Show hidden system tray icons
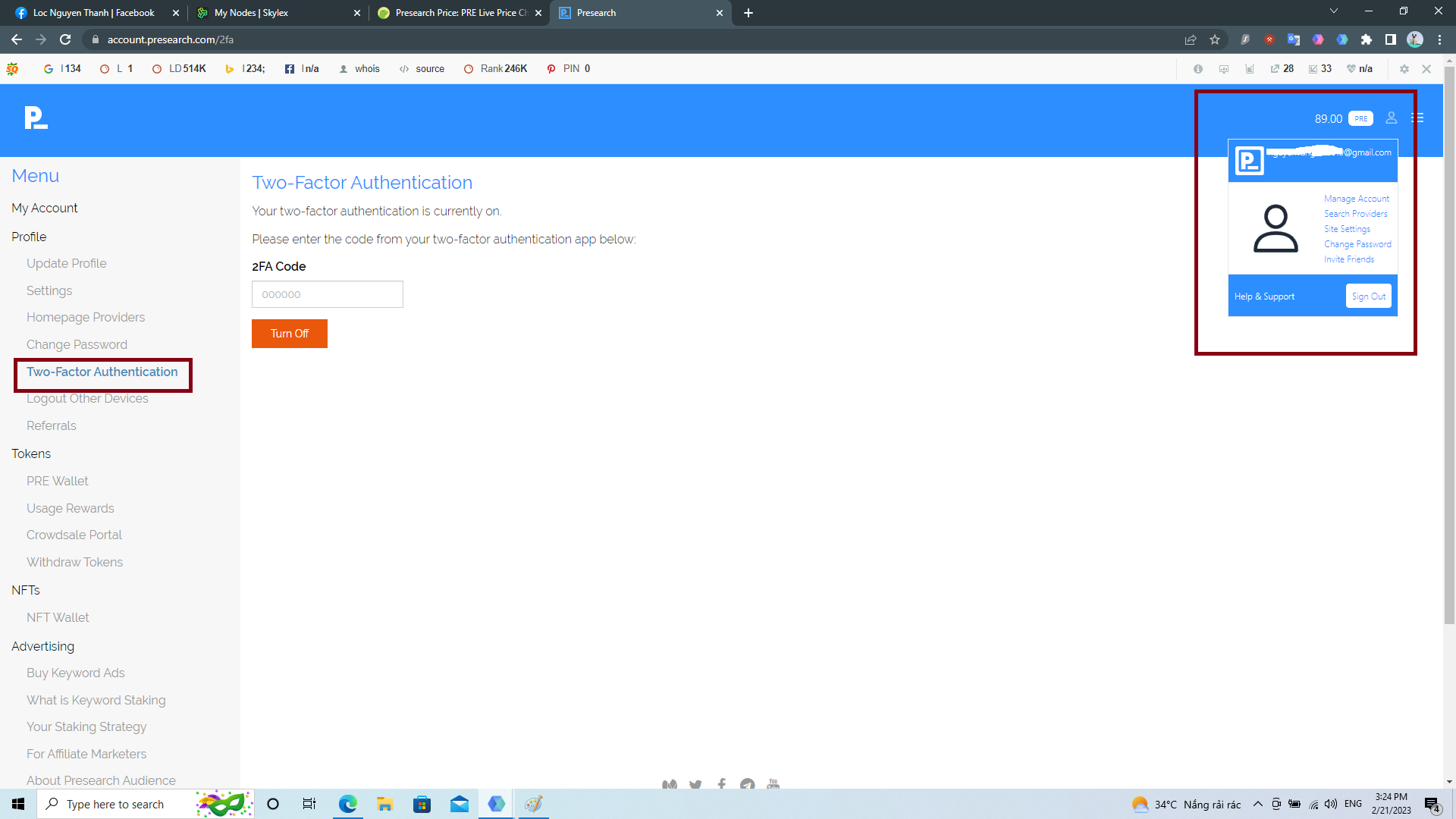Image resolution: width=1456 pixels, height=819 pixels. (x=1257, y=804)
